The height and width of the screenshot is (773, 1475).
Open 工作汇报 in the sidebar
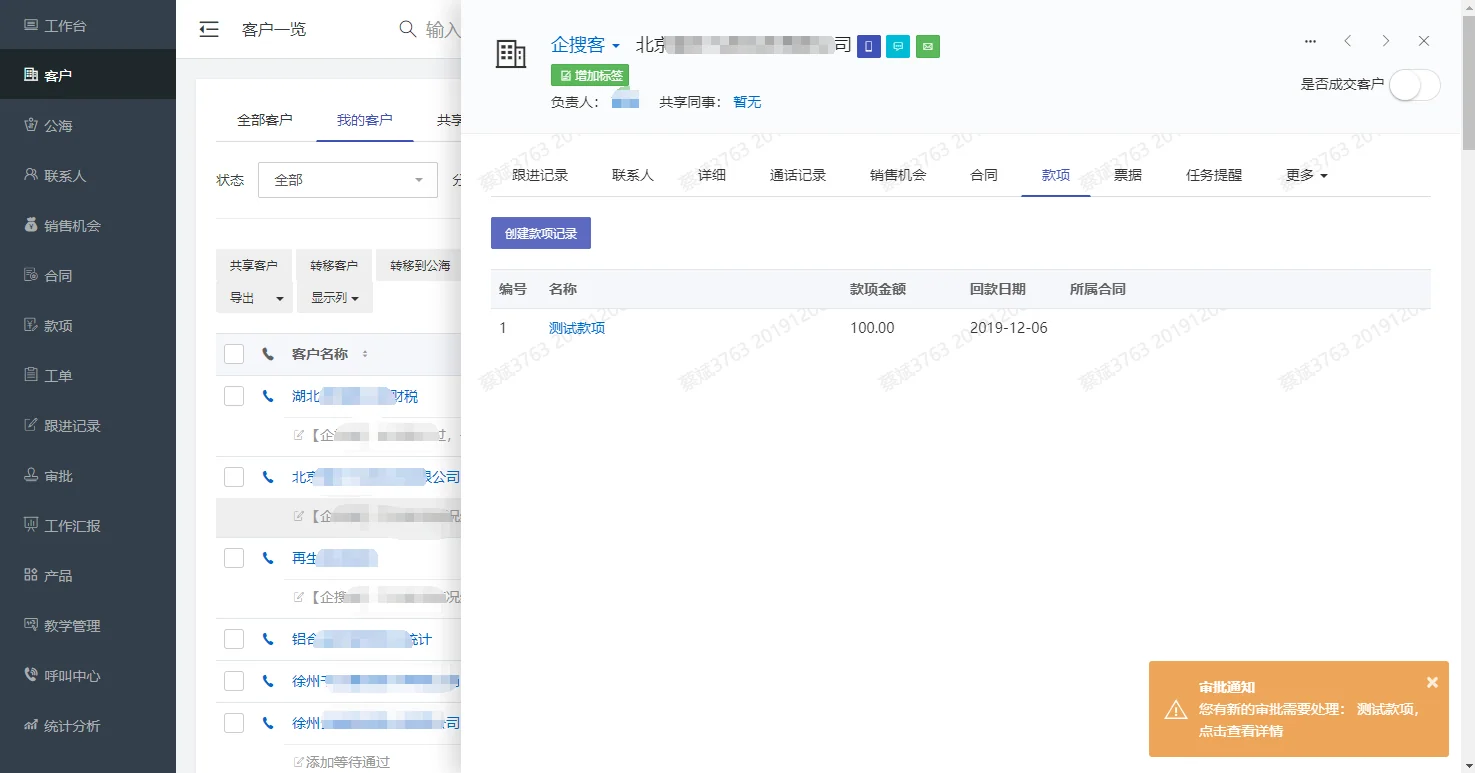88,525
